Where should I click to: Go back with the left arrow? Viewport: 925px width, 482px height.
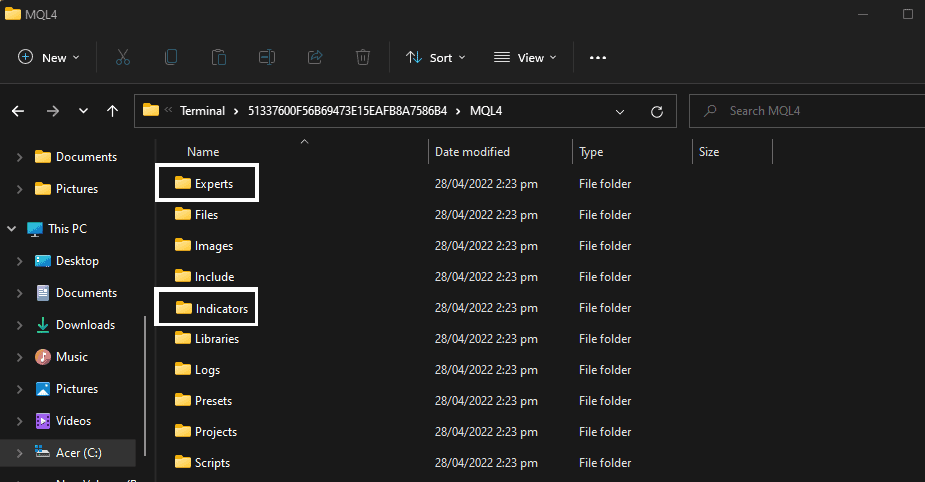click(x=18, y=111)
